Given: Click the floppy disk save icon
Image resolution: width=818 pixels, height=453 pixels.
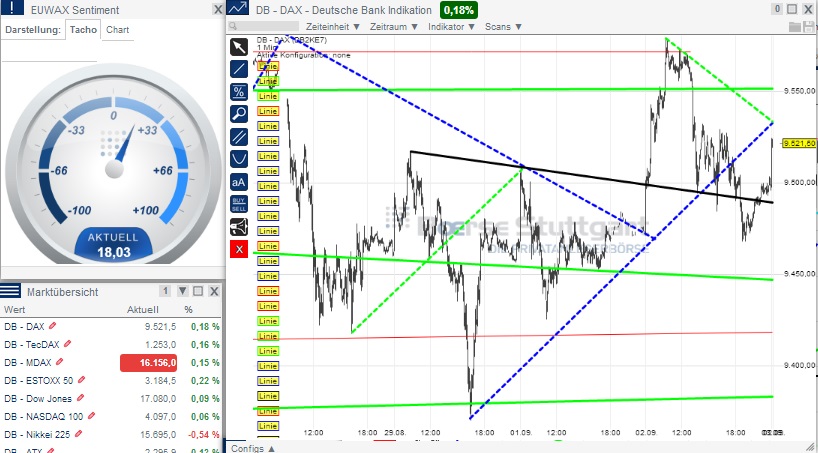Looking at the screenshot, I should point(810,27).
